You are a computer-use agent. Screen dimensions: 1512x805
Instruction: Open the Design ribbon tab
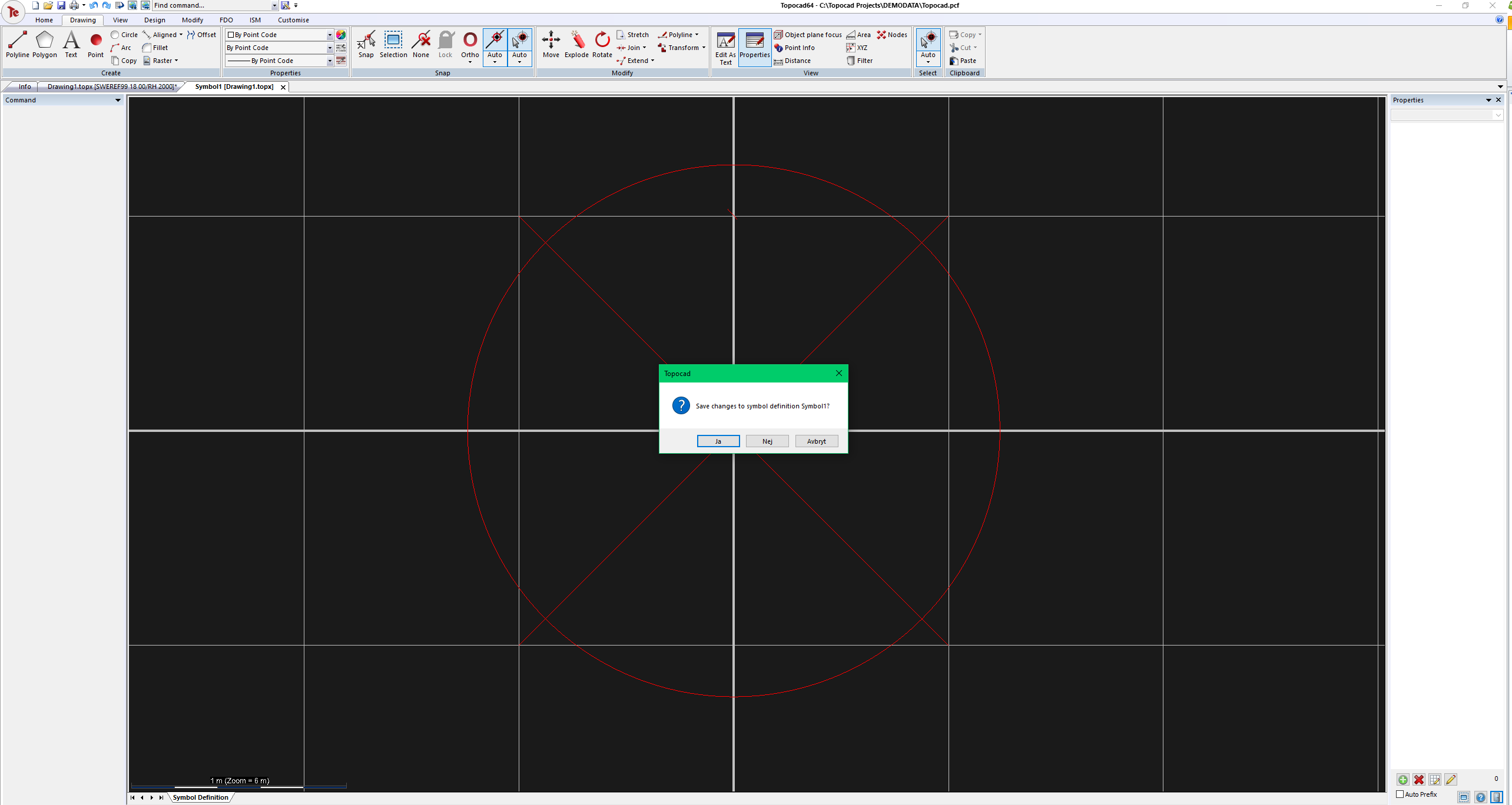pos(154,20)
